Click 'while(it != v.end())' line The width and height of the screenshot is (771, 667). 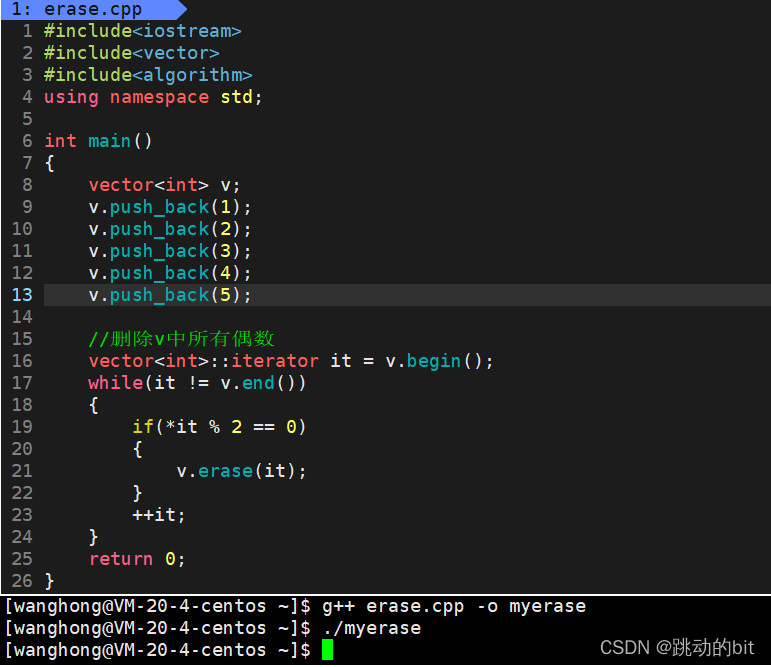[197, 383]
